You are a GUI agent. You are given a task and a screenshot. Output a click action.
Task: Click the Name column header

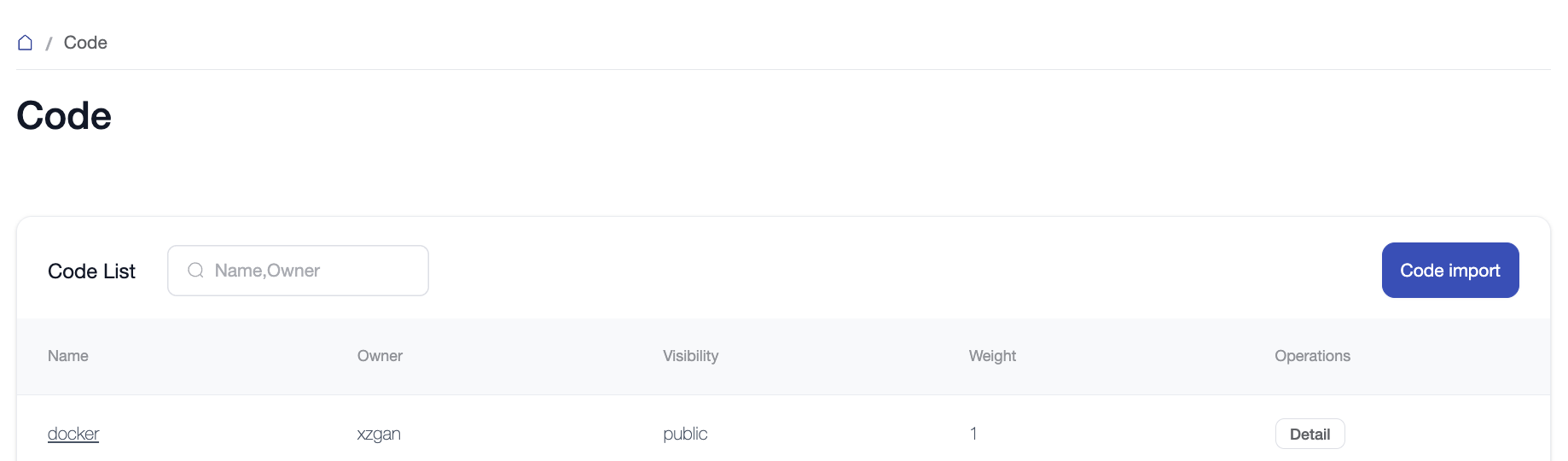68,356
